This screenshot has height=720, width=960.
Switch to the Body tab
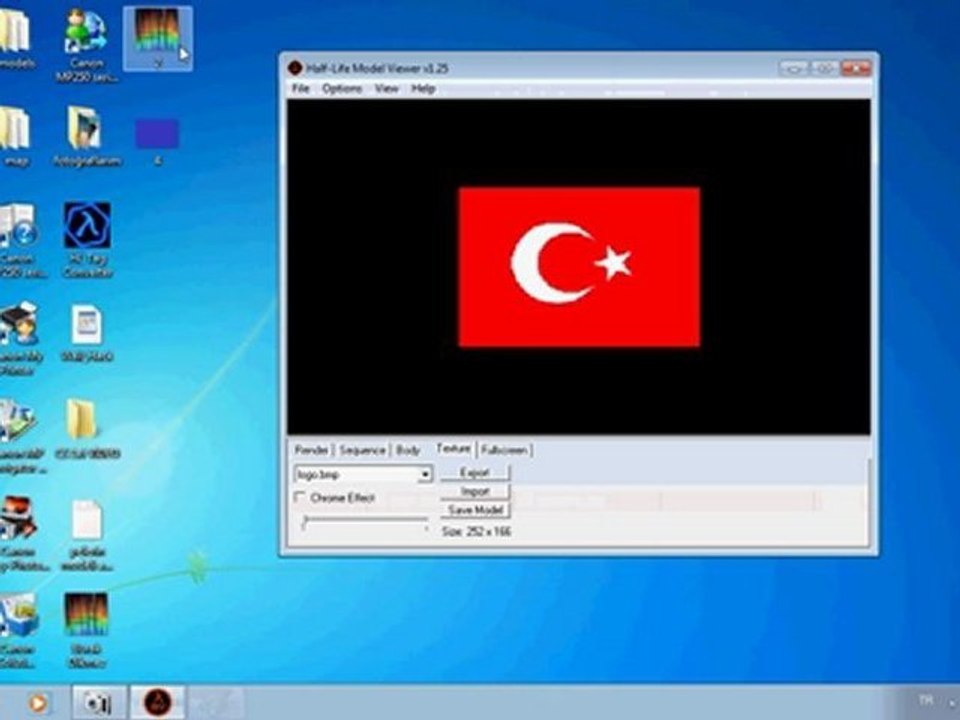pos(408,451)
